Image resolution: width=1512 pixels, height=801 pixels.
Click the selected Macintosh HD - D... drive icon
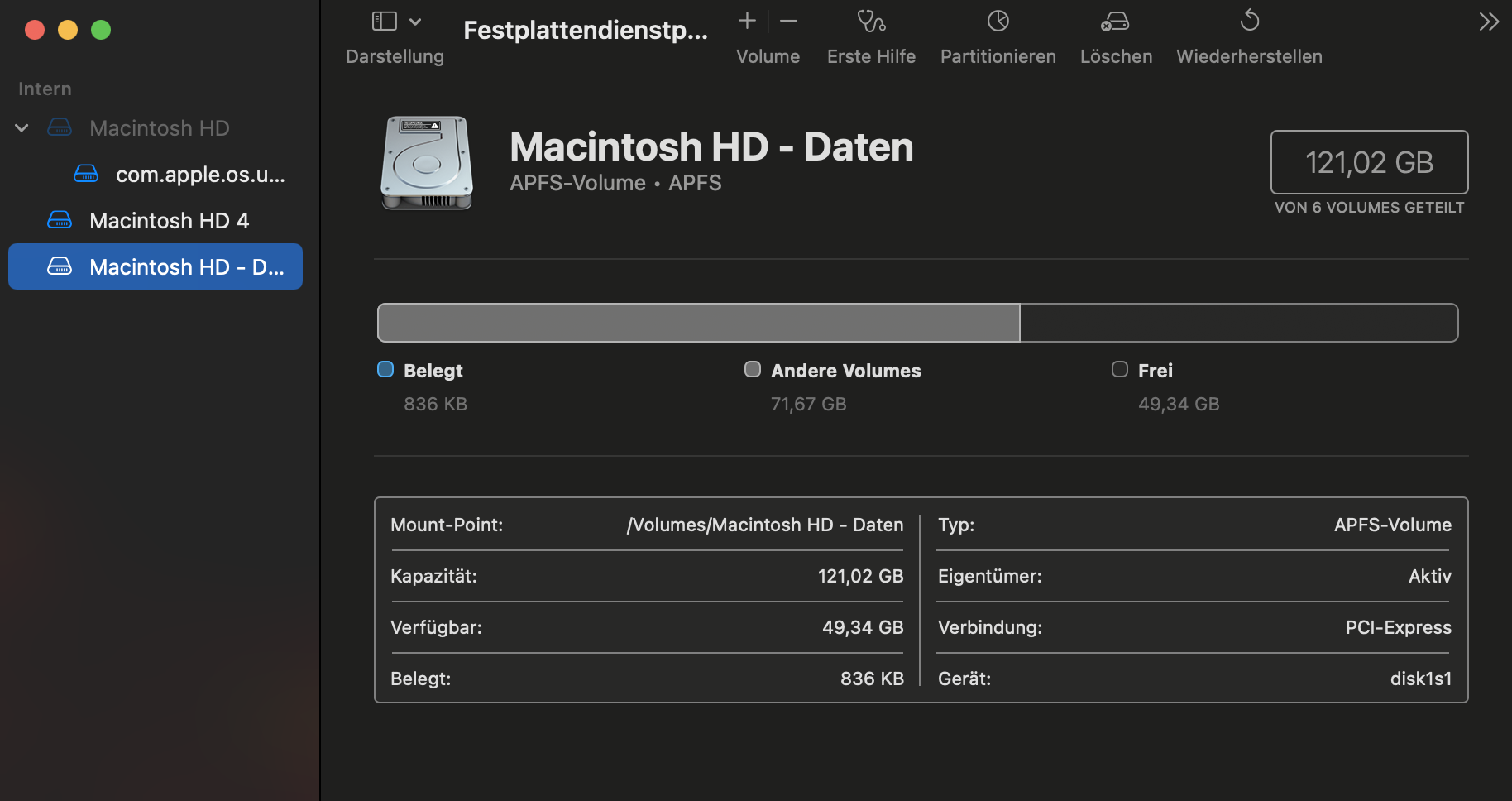coord(60,266)
